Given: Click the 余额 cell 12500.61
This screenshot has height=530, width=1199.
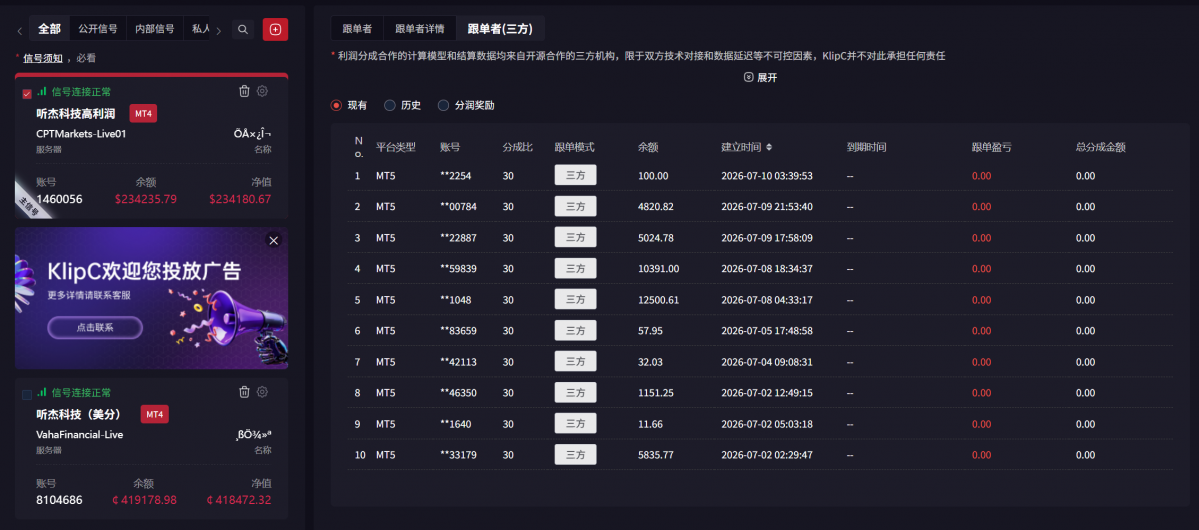Looking at the screenshot, I should (x=658, y=299).
